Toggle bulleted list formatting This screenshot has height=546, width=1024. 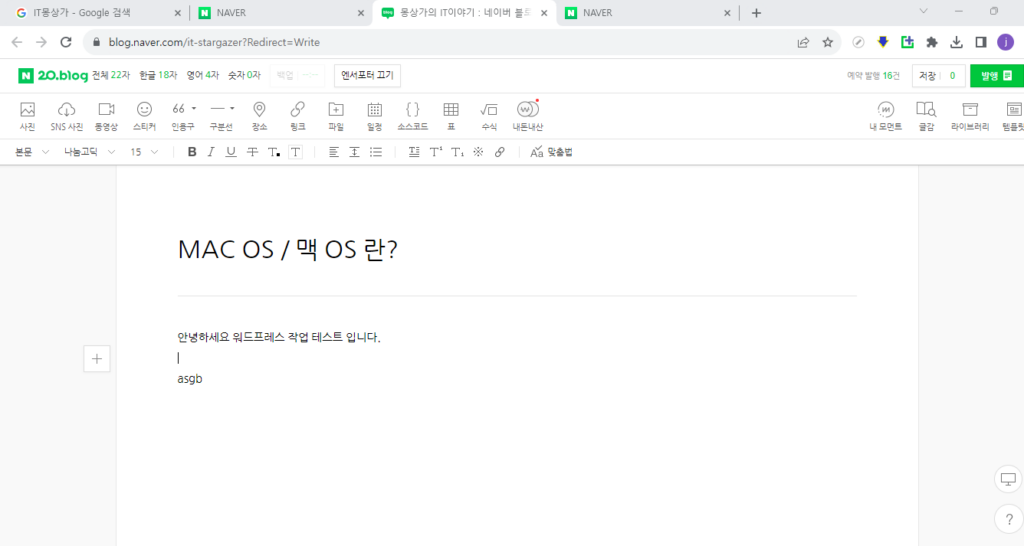(376, 152)
